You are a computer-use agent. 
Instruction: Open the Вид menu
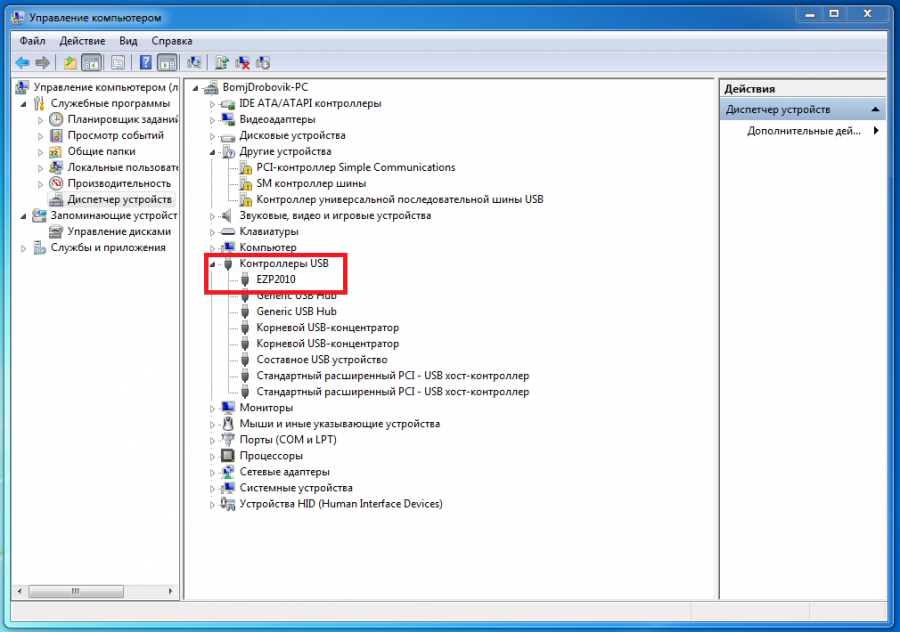[128, 41]
